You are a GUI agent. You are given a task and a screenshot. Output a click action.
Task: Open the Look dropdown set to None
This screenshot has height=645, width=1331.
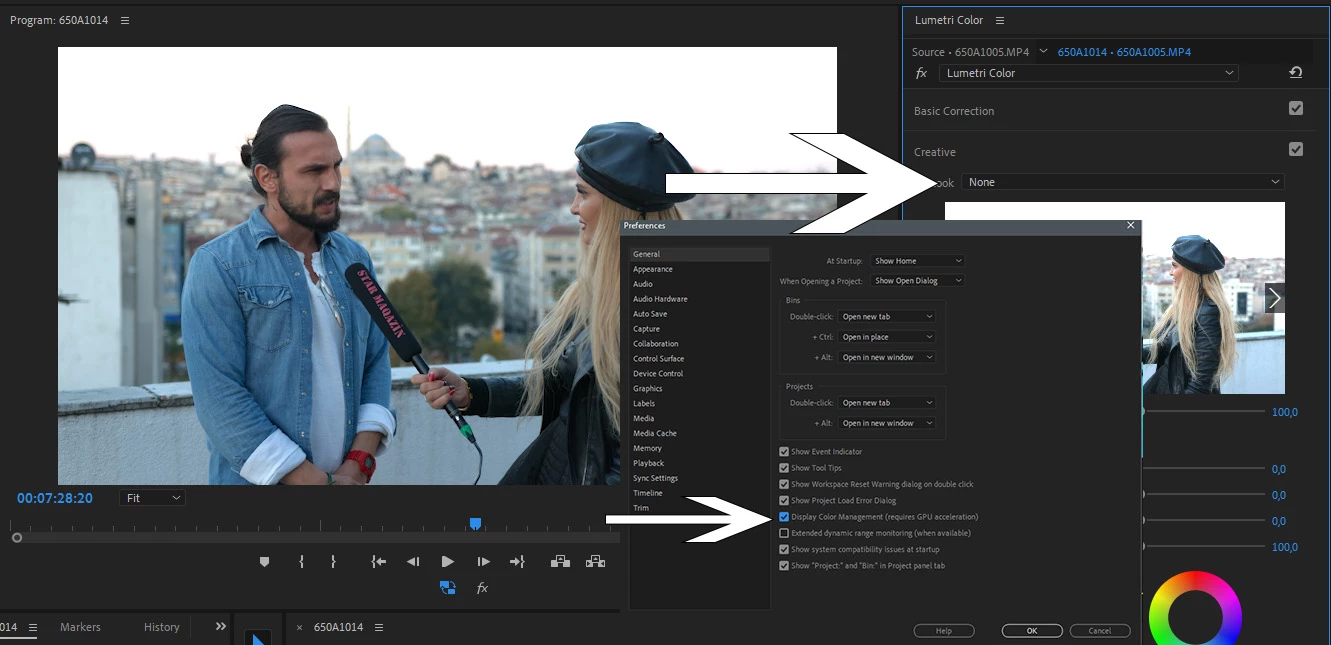1123,182
